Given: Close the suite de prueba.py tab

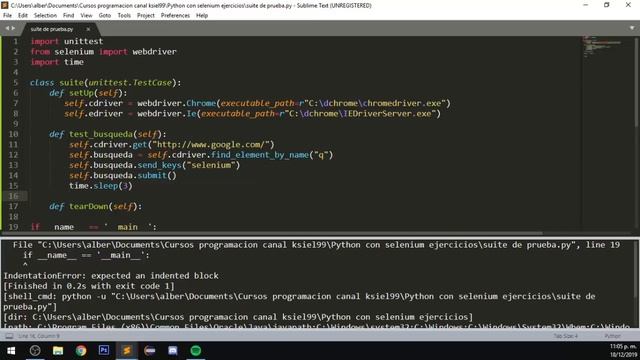Looking at the screenshot, I should (88, 29).
